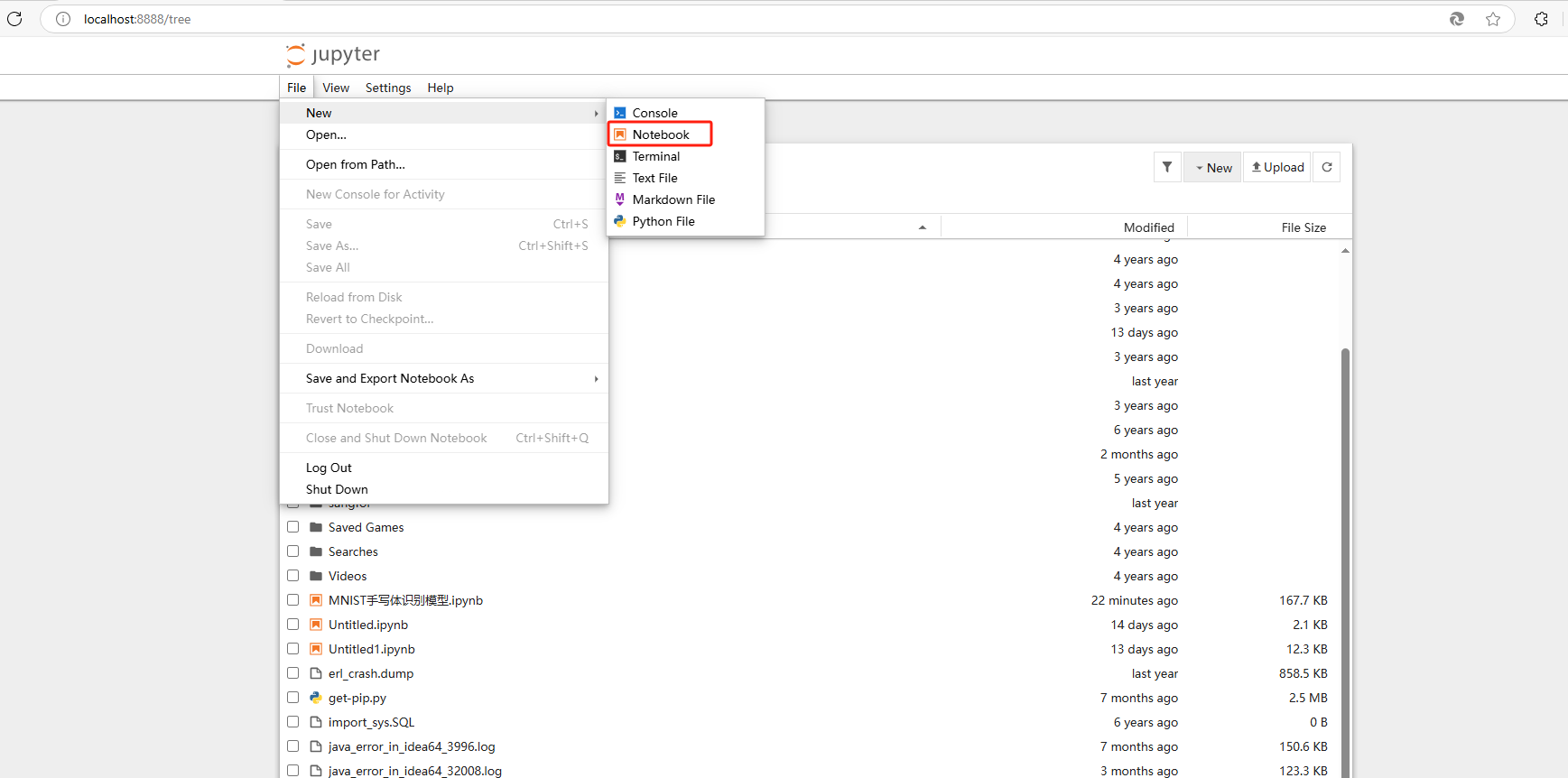
Task: Open the get-pip.py file
Action: [x=357, y=698]
